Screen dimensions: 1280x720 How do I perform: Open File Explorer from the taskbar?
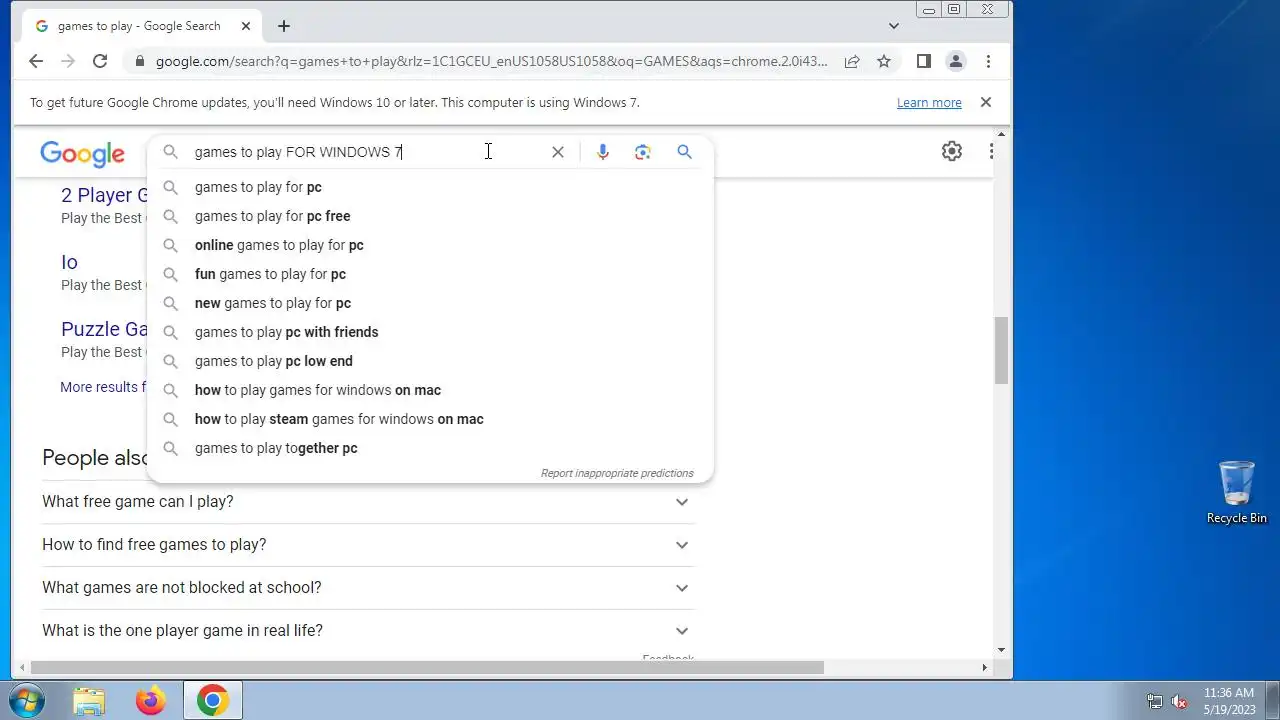89,701
